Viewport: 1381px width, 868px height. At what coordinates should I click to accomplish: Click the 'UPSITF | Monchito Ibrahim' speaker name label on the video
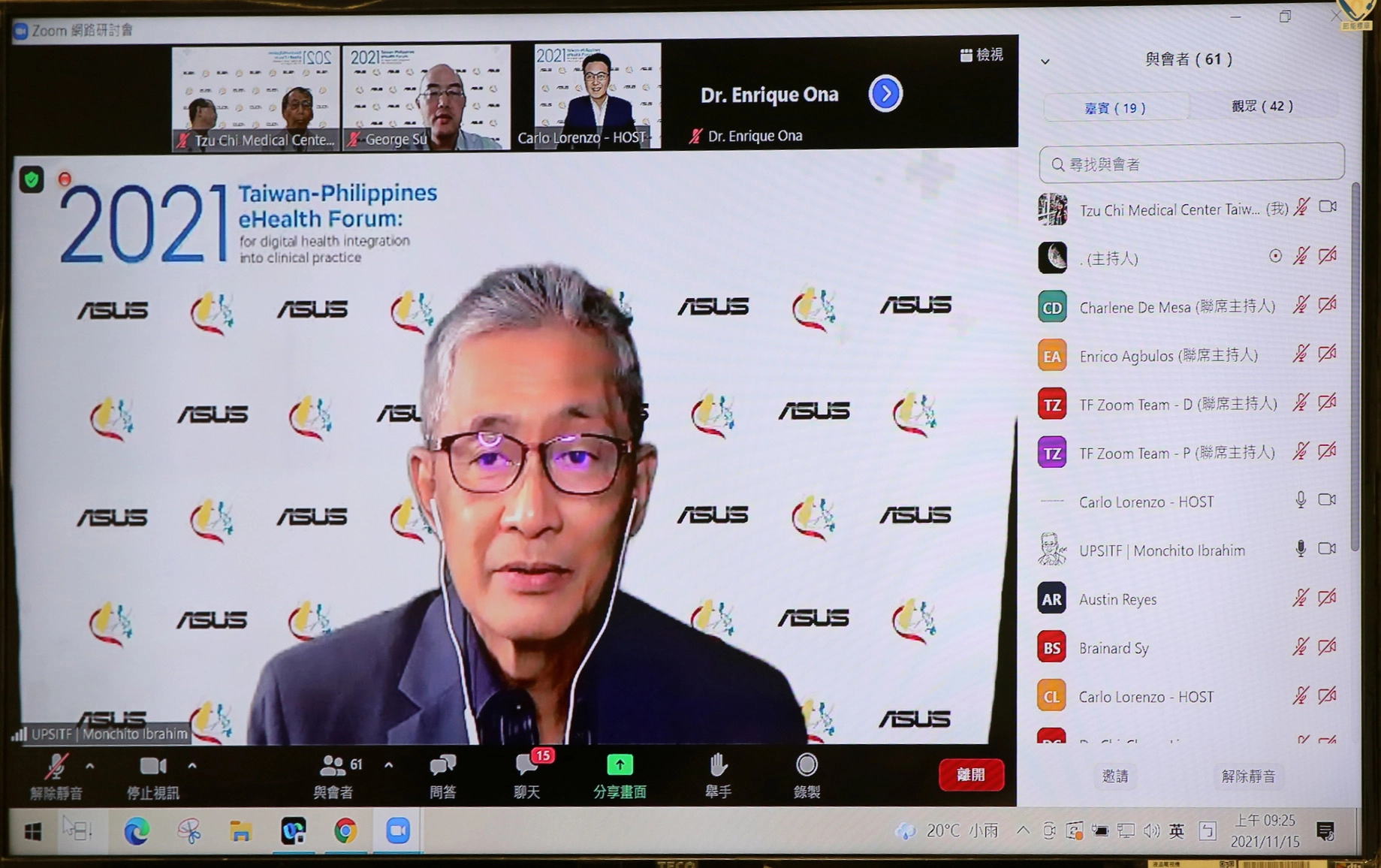click(x=101, y=734)
